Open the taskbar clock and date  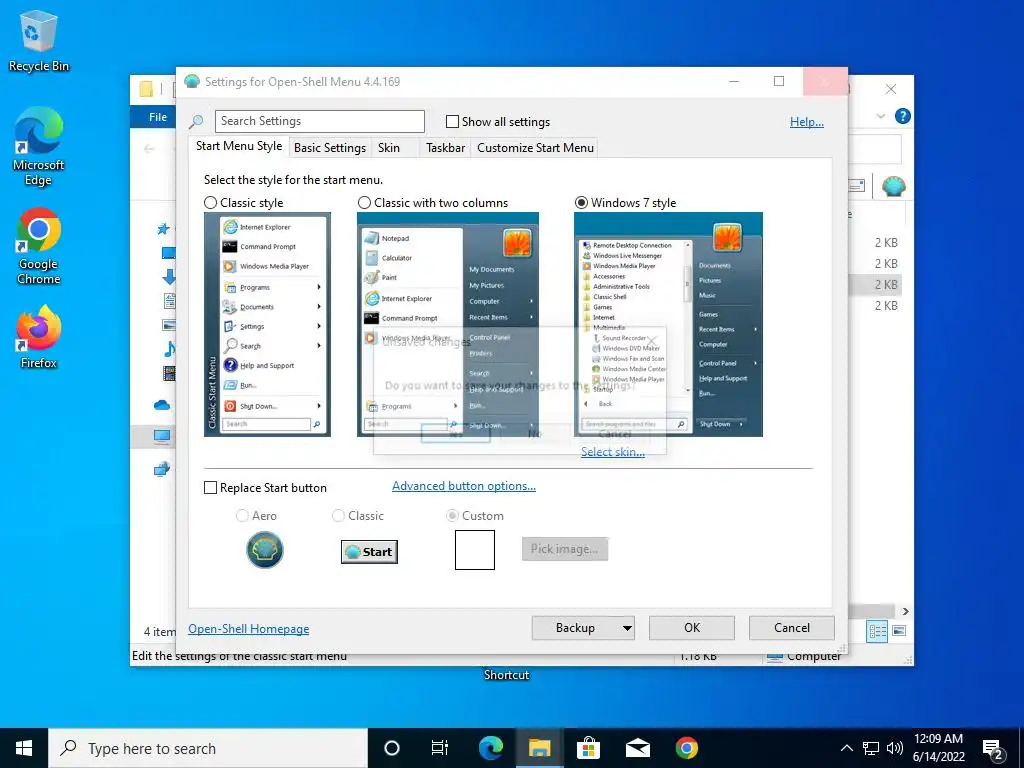pyautogui.click(x=938, y=748)
